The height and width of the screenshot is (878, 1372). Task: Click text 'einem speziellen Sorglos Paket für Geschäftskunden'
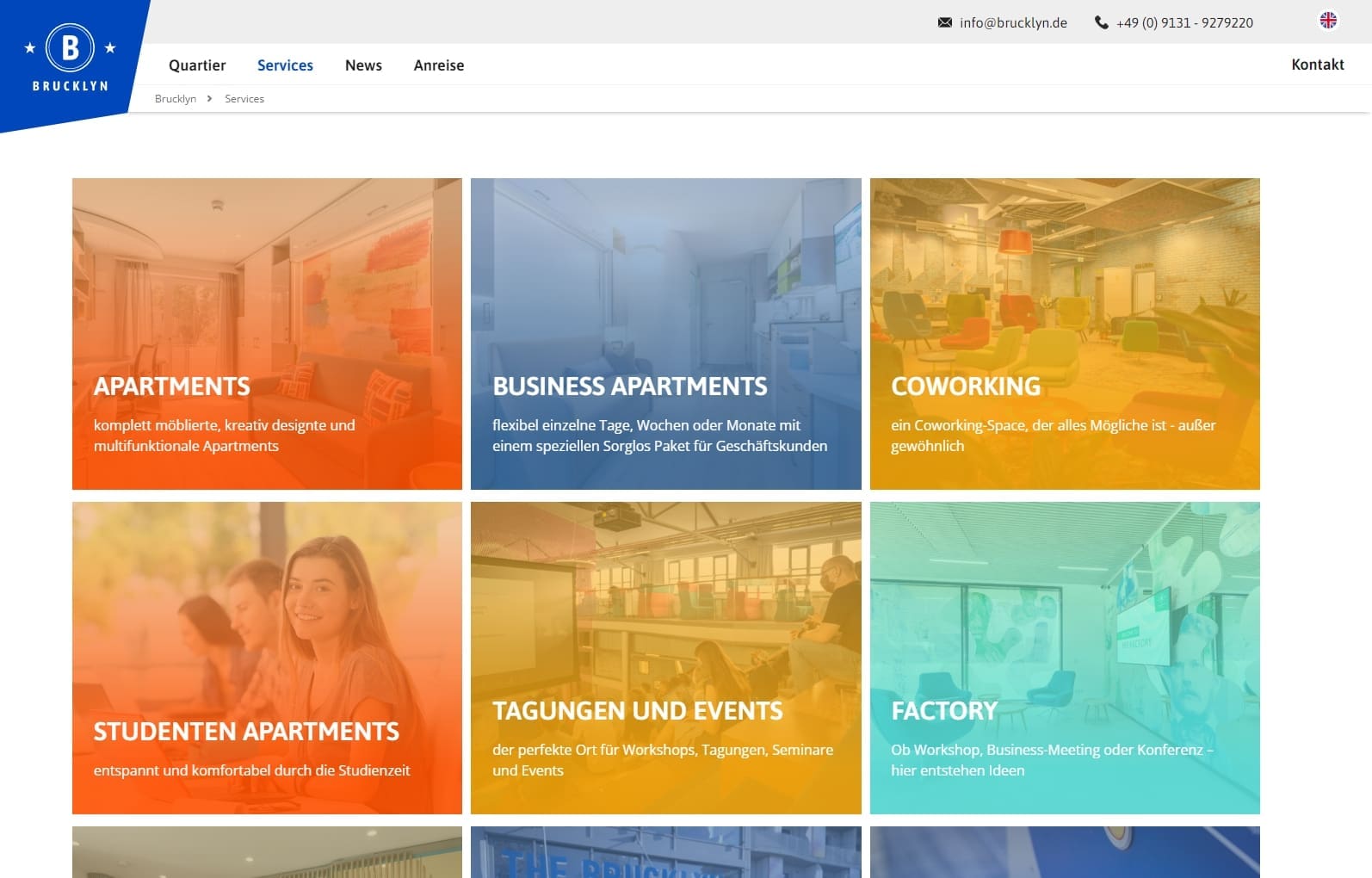coord(659,446)
